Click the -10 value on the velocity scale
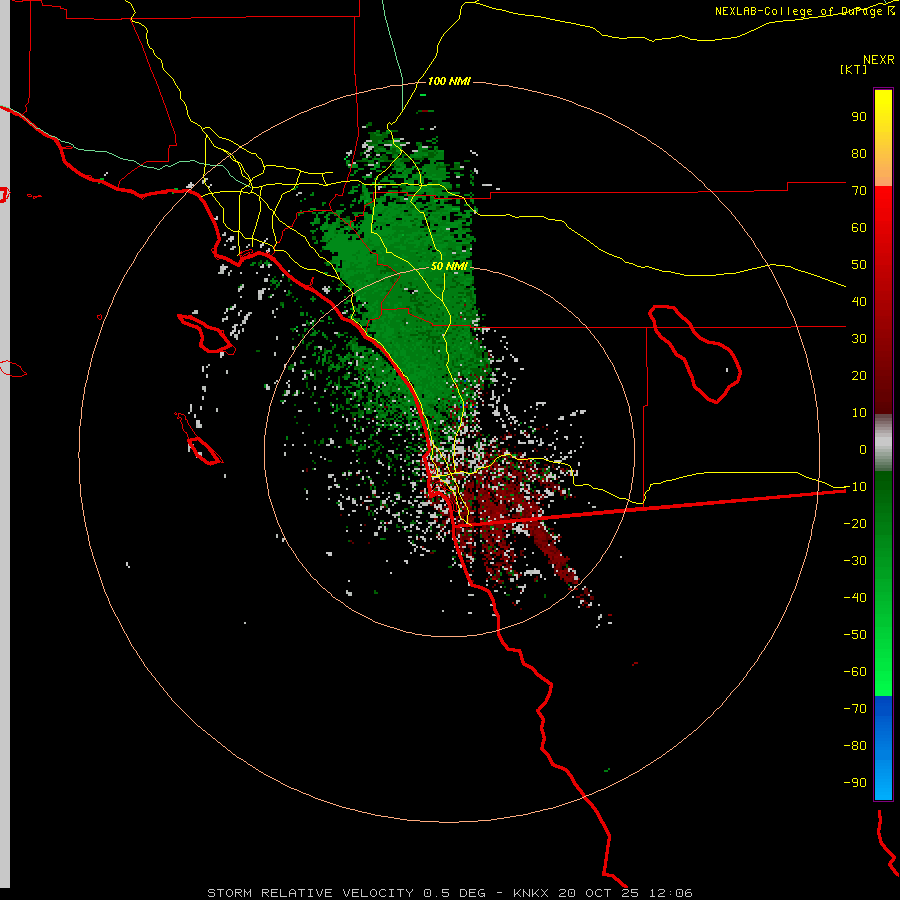Image resolution: width=900 pixels, height=900 pixels. [x=855, y=487]
